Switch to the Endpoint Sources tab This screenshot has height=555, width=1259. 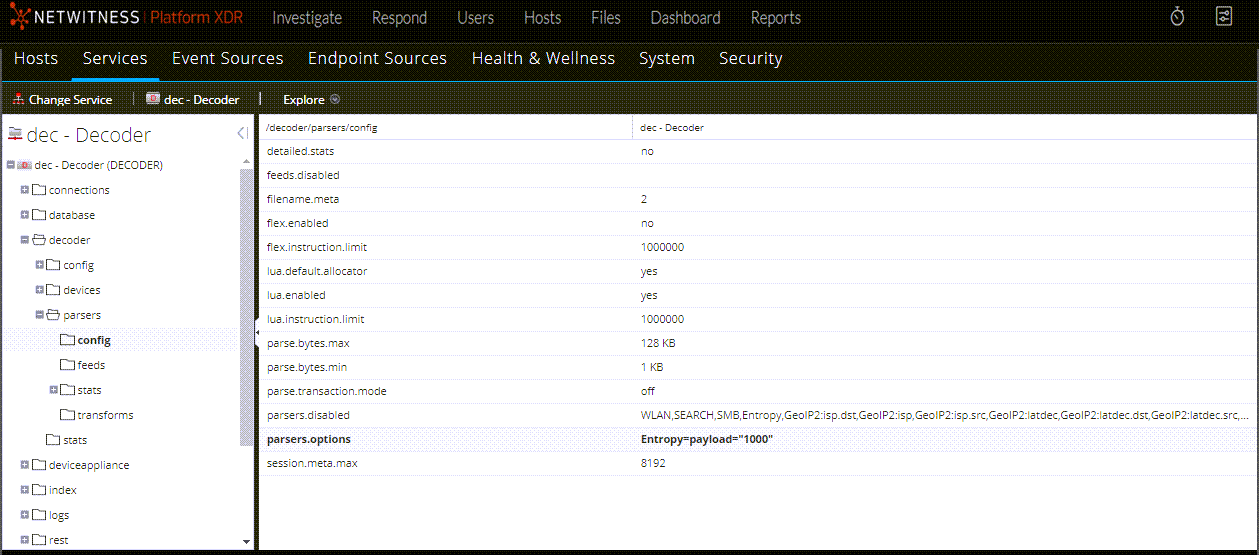377,59
